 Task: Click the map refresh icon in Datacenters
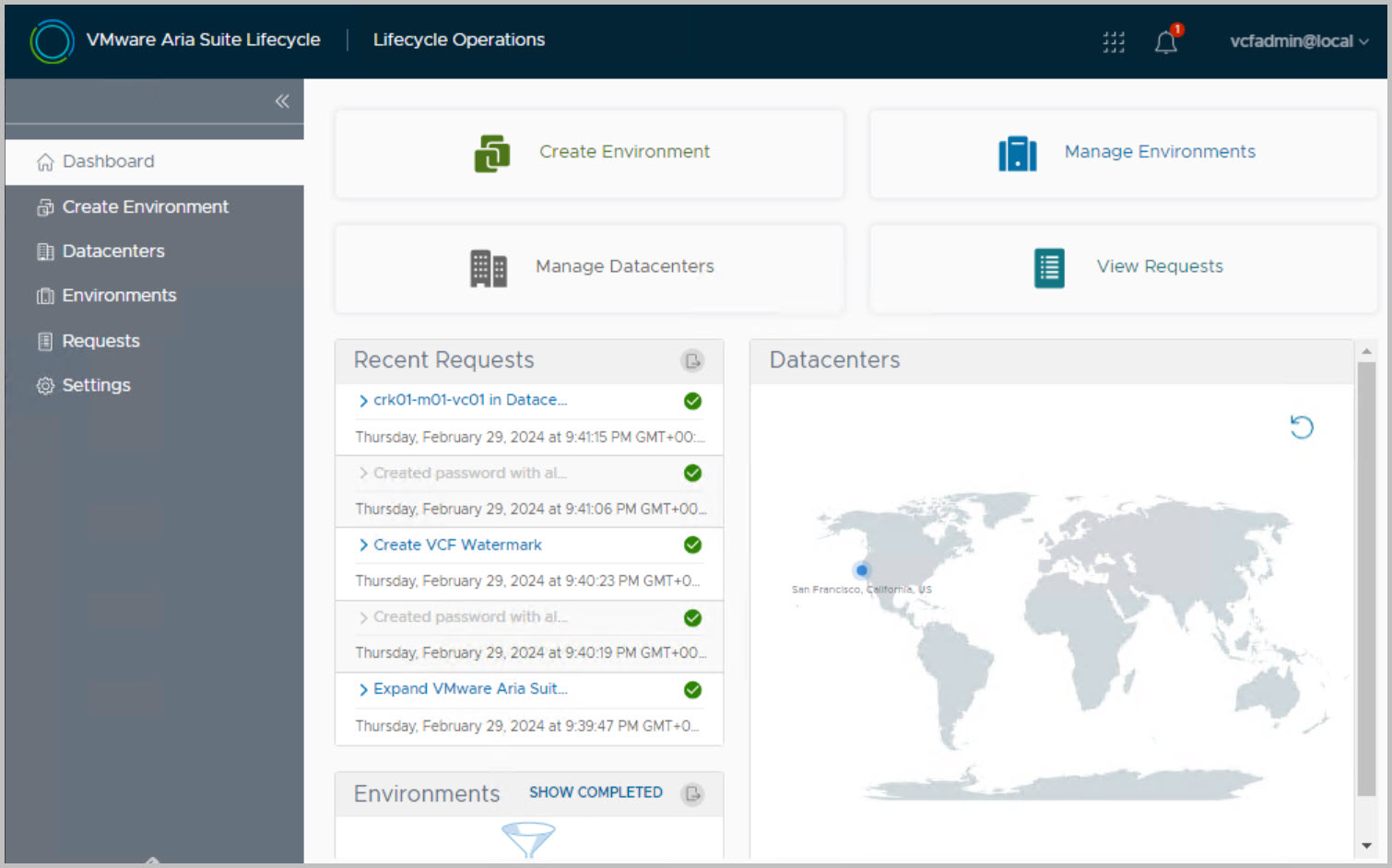click(1301, 427)
